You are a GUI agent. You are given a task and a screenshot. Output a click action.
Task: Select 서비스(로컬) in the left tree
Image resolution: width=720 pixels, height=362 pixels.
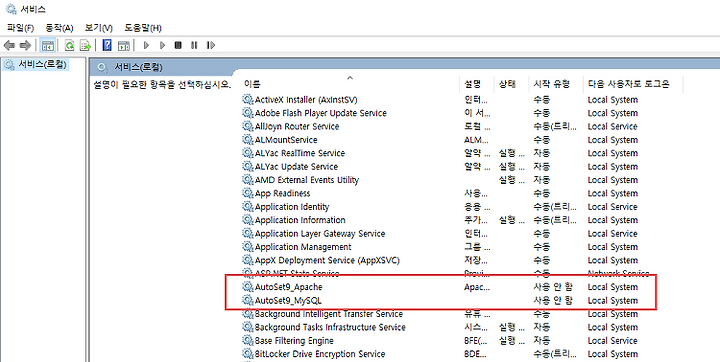point(42,65)
